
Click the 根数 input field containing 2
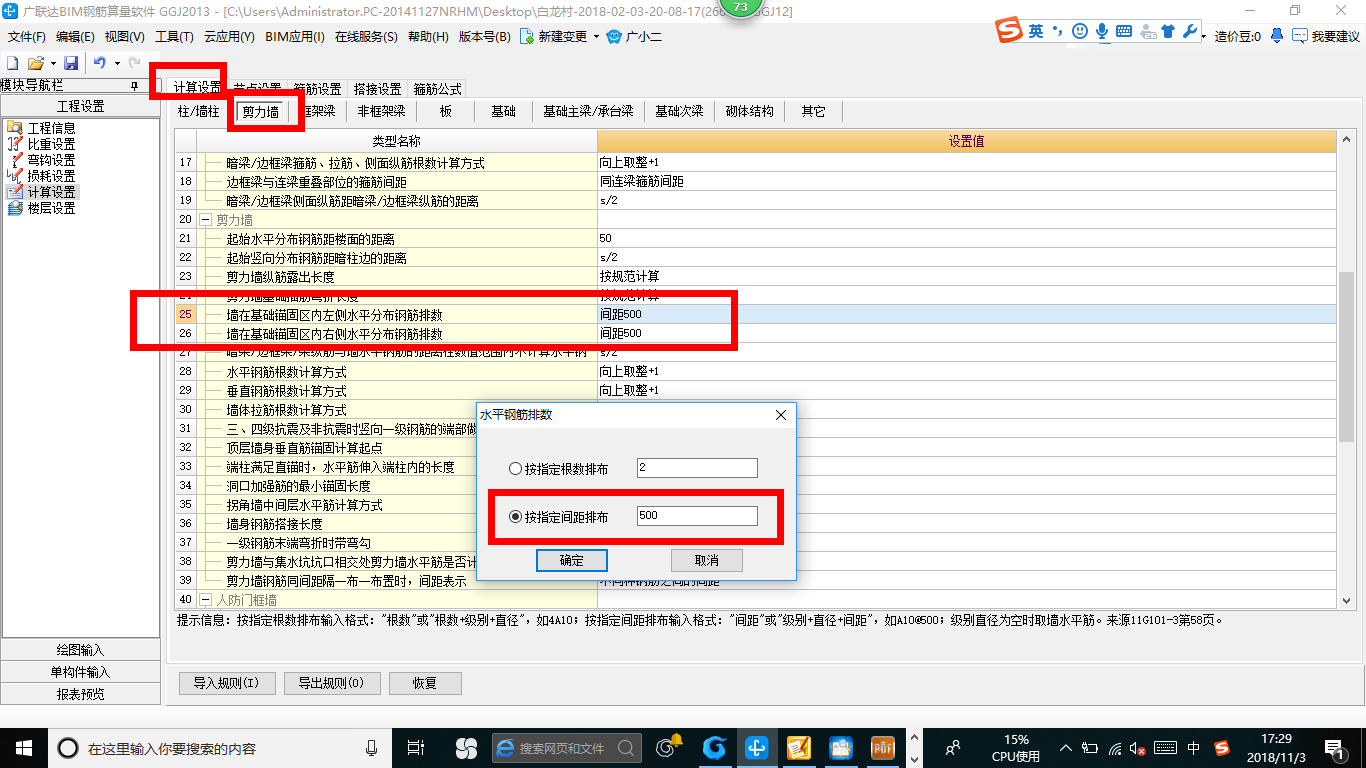(x=697, y=468)
